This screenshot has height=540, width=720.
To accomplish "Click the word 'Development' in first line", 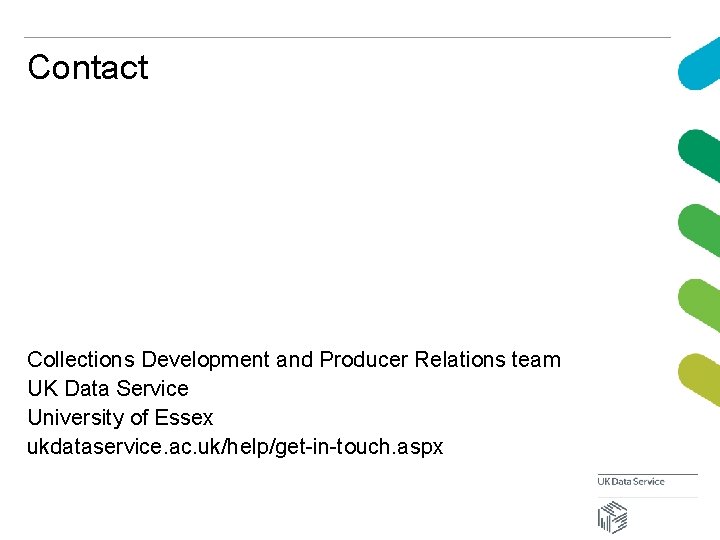I will 205,359.
